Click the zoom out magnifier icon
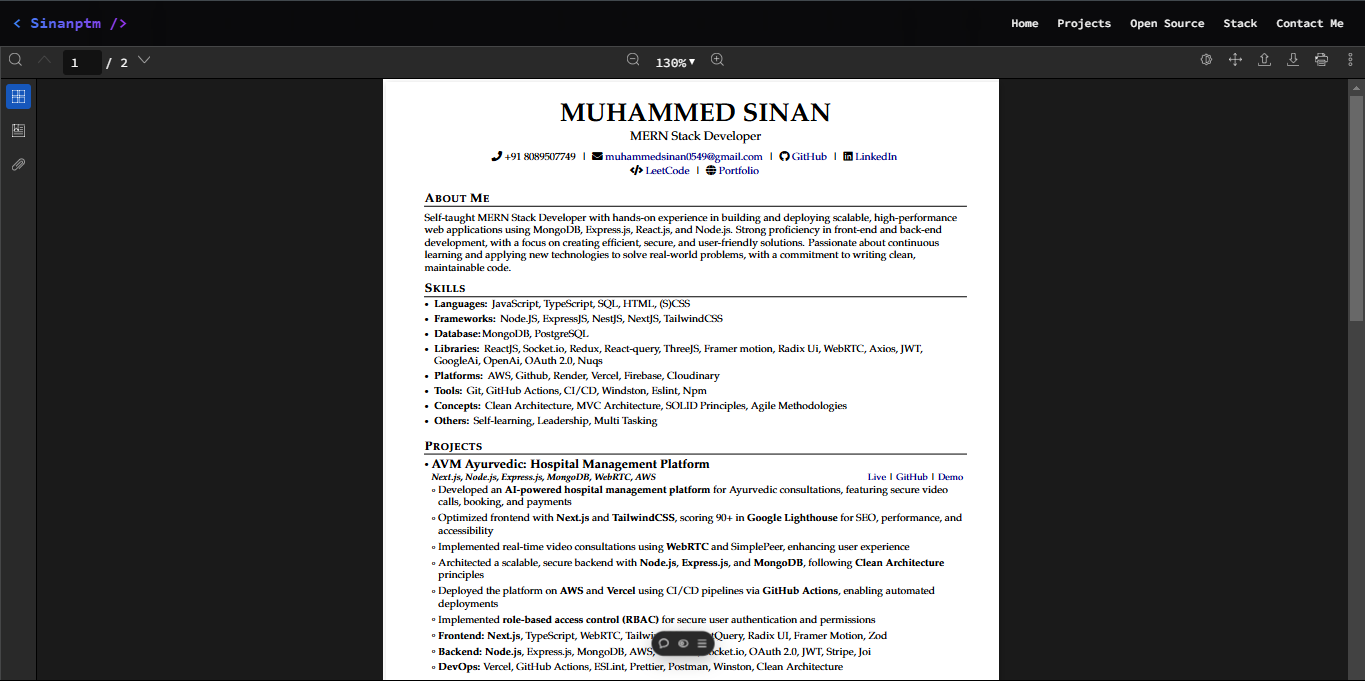This screenshot has width=1365, height=681. pos(633,60)
